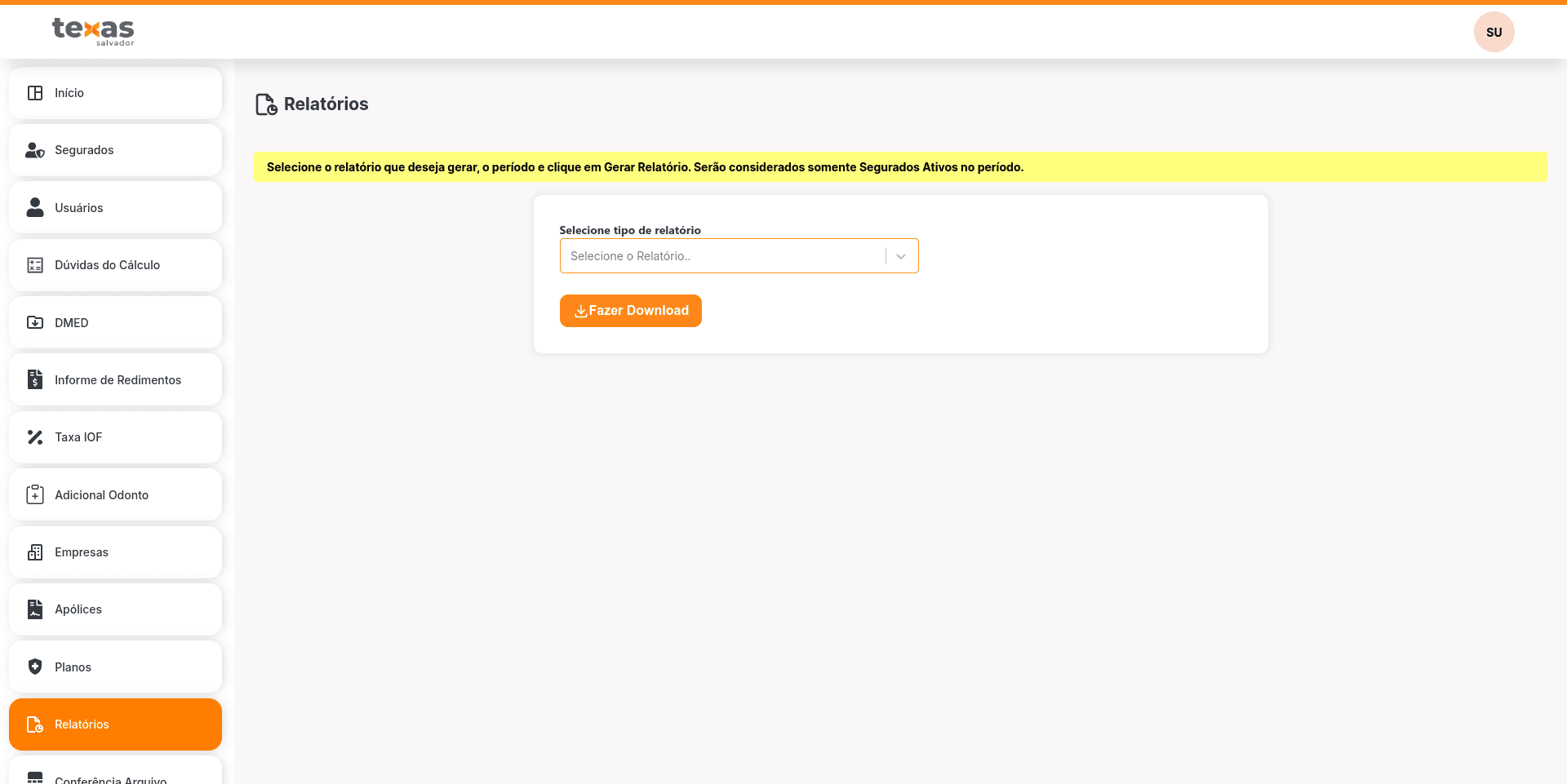1567x784 pixels.
Task: Click the Planos shield icon
Action: click(35, 667)
